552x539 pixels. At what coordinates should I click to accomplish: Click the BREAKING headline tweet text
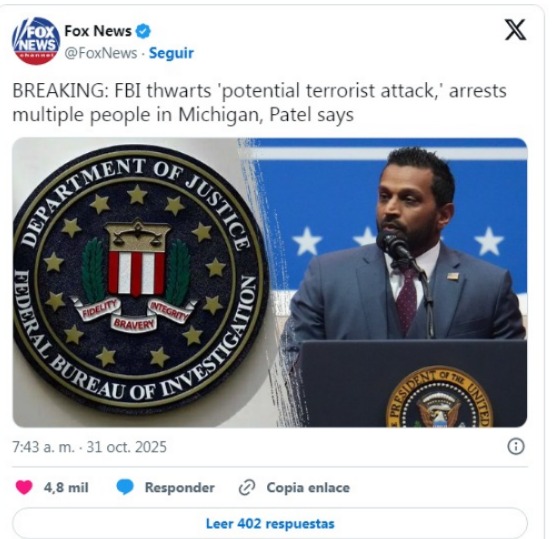(x=259, y=102)
